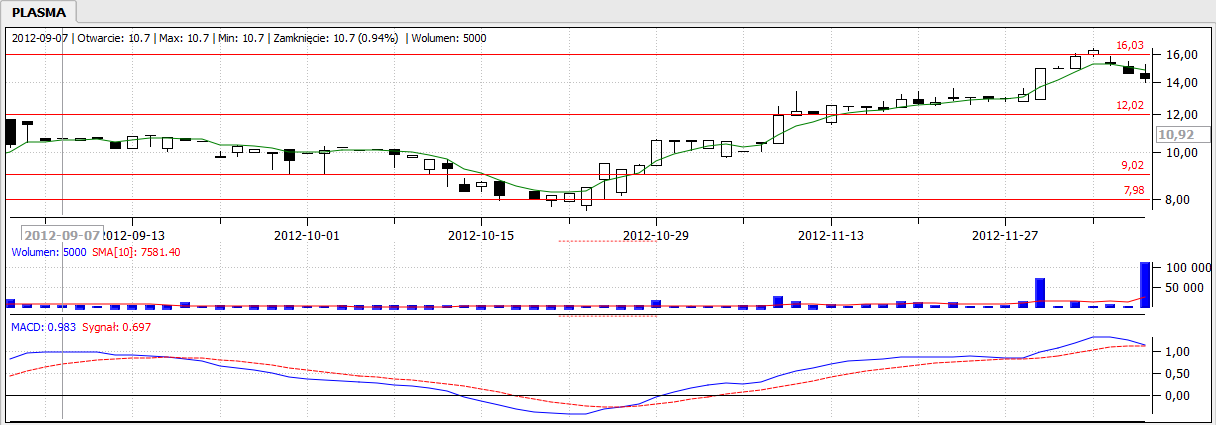Click the tallest volume bar at far right

[1145, 285]
